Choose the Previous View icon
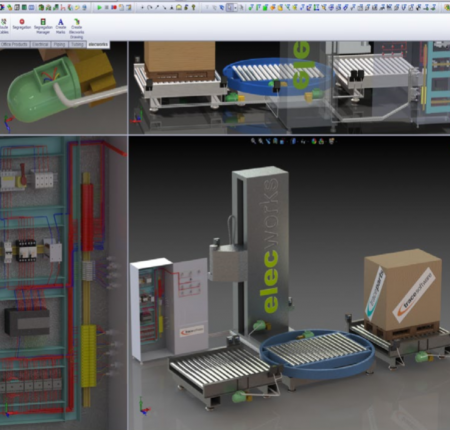 click(x=268, y=141)
